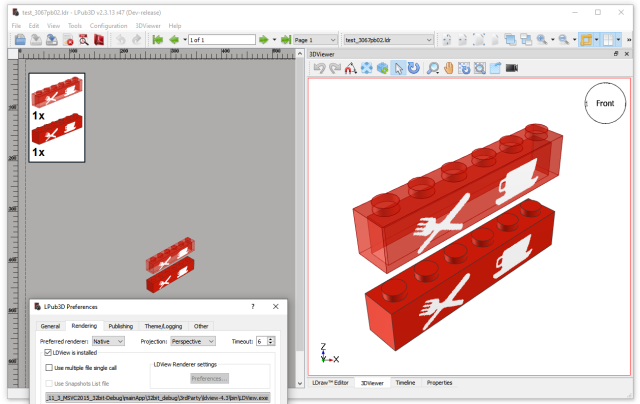This screenshot has height=404, width=640.
Task: Jump to last page green arrow
Action: click(x=286, y=40)
